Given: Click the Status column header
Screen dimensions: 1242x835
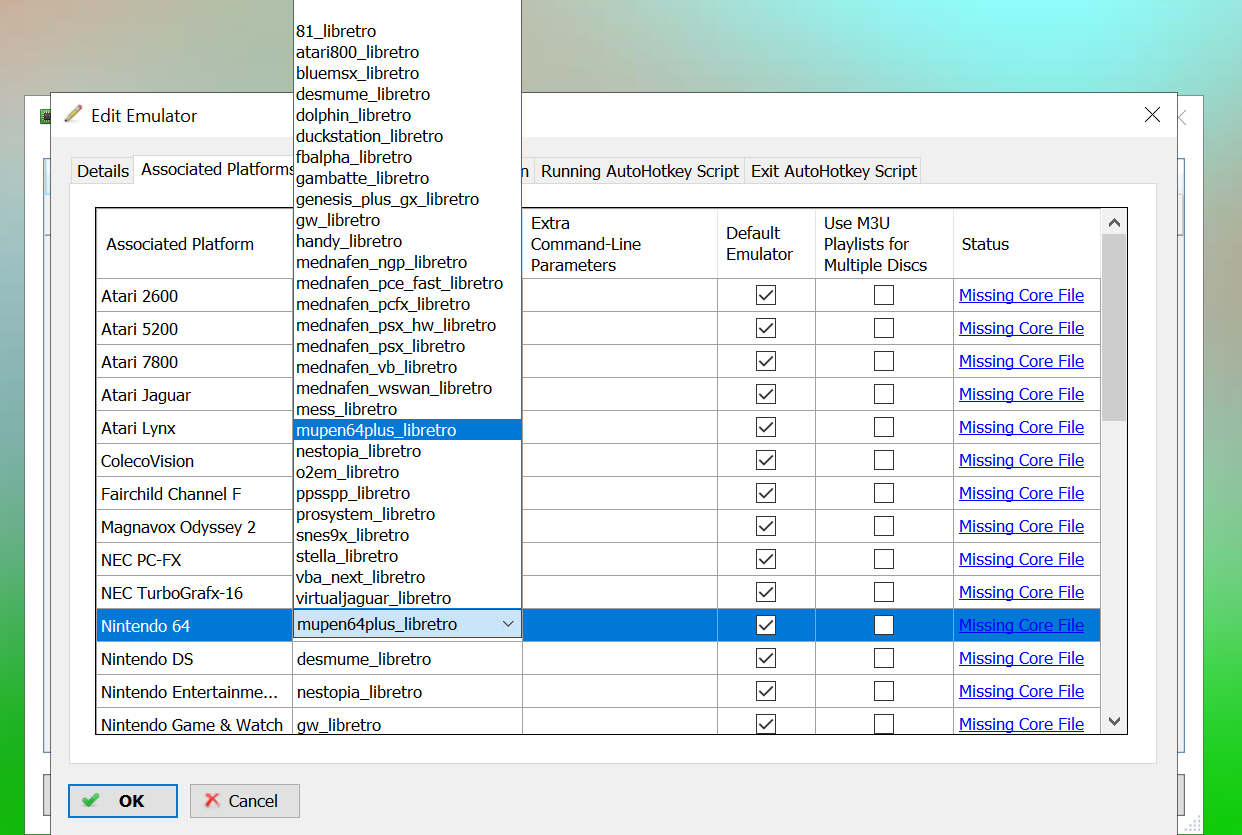Looking at the screenshot, I should coord(1027,244).
